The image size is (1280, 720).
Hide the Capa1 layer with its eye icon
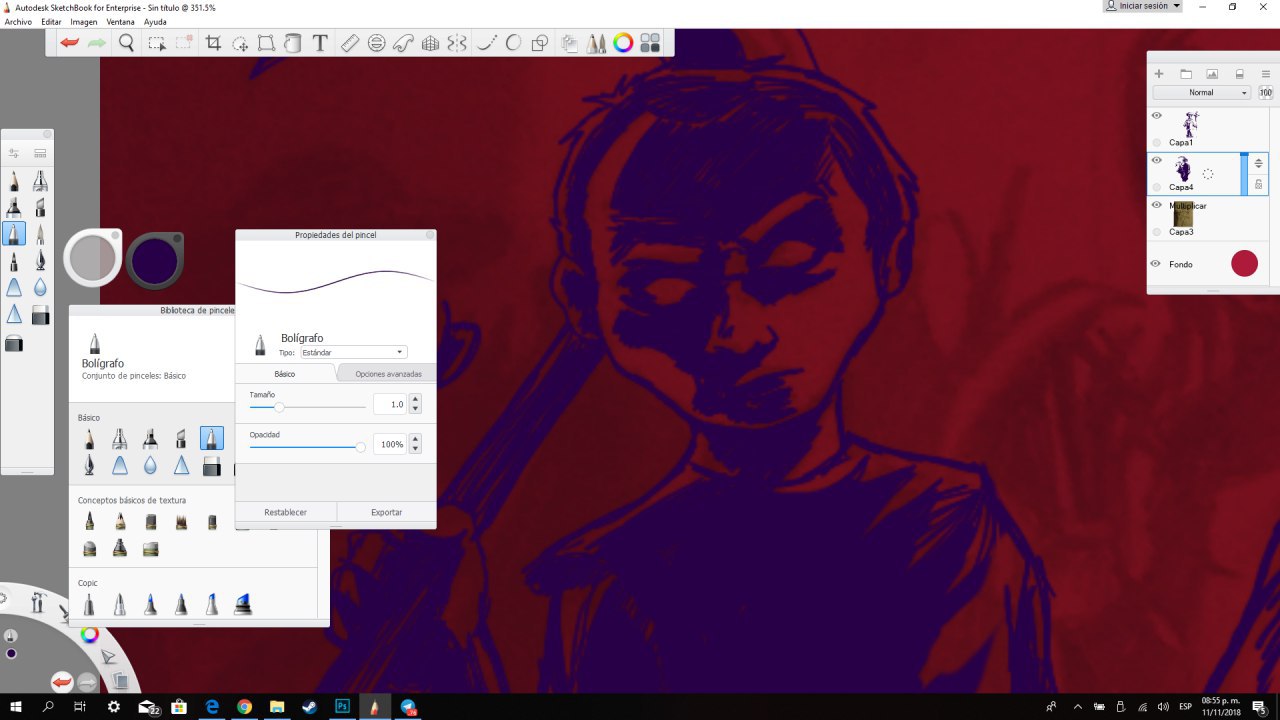tap(1157, 116)
